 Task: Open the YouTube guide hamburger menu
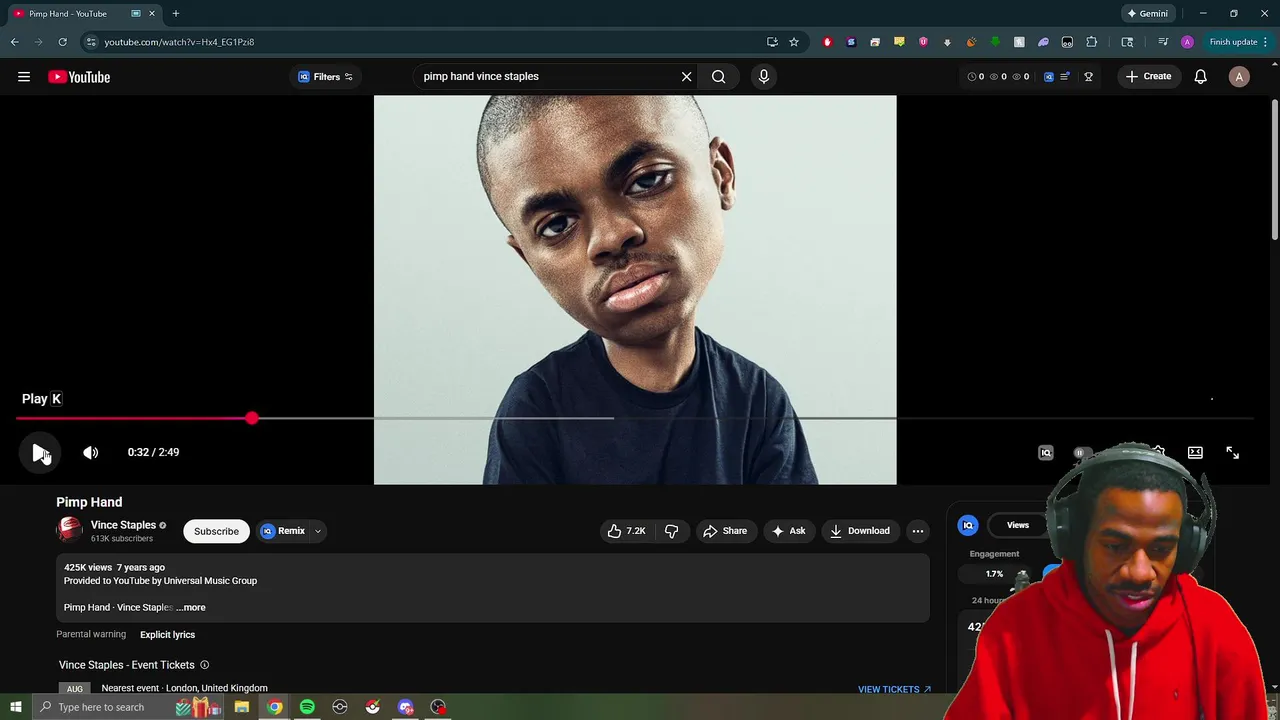coord(24,77)
